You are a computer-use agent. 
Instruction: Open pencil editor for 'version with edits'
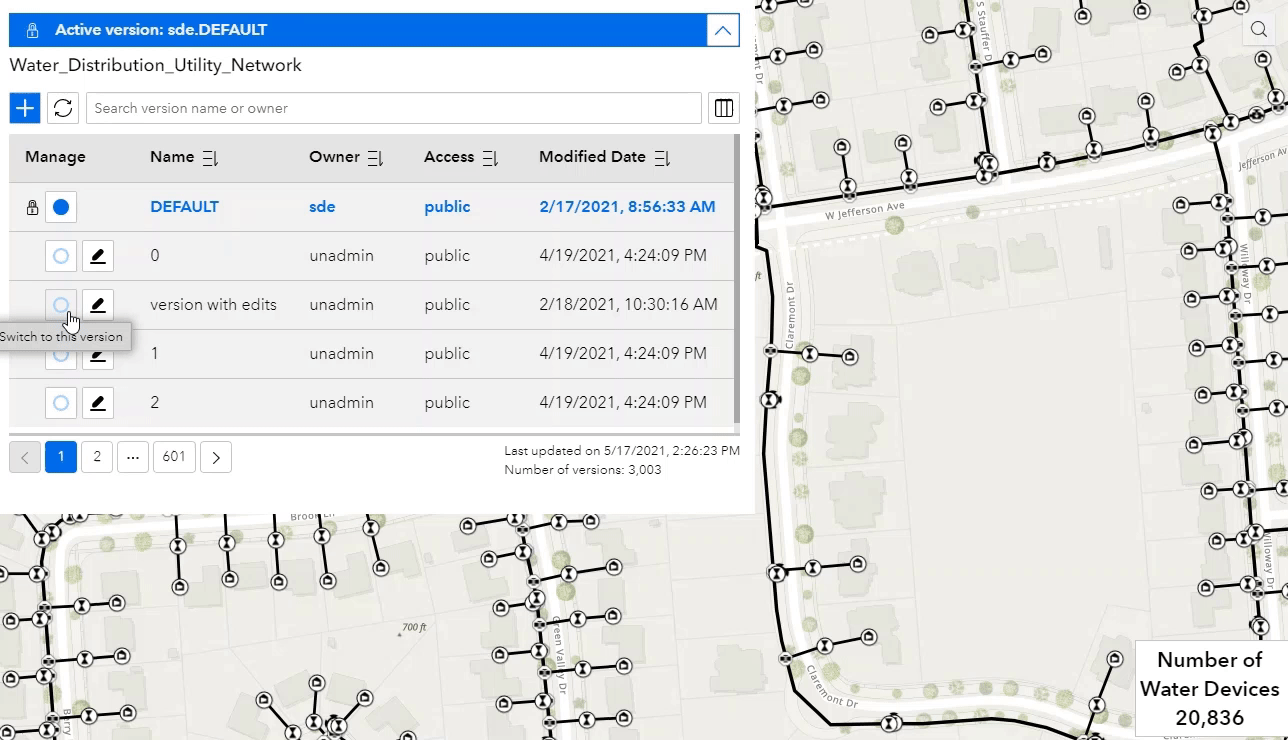(x=97, y=304)
